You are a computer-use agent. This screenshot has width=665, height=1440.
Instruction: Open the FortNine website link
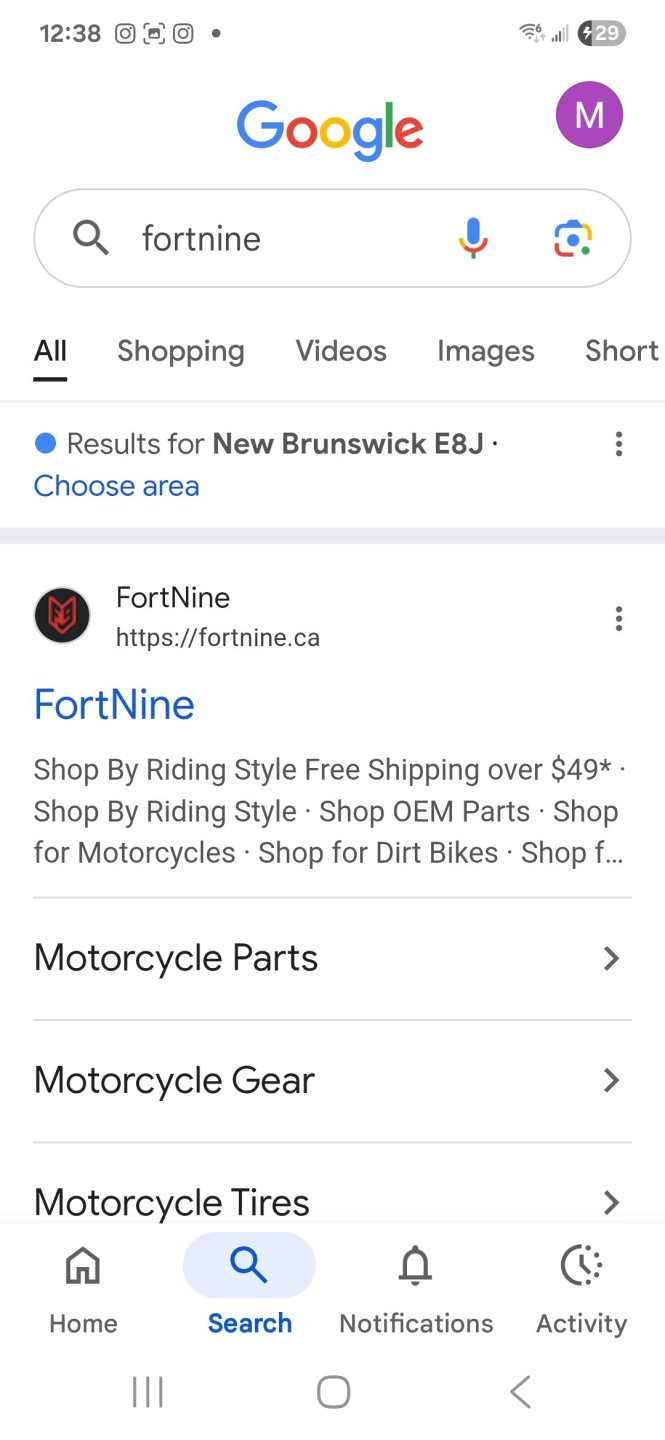113,704
